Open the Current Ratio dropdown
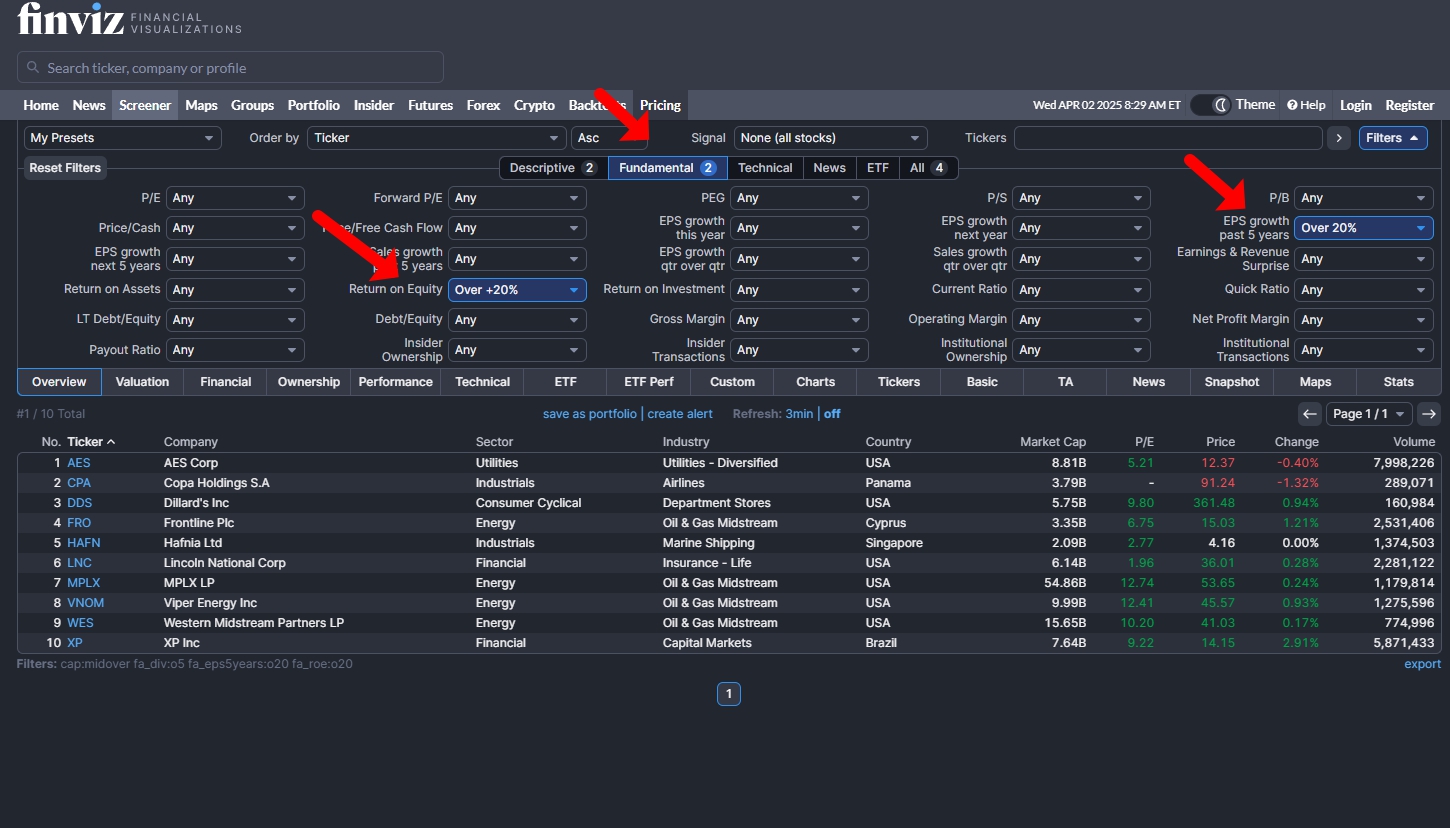The height and width of the screenshot is (828, 1450). point(1081,290)
